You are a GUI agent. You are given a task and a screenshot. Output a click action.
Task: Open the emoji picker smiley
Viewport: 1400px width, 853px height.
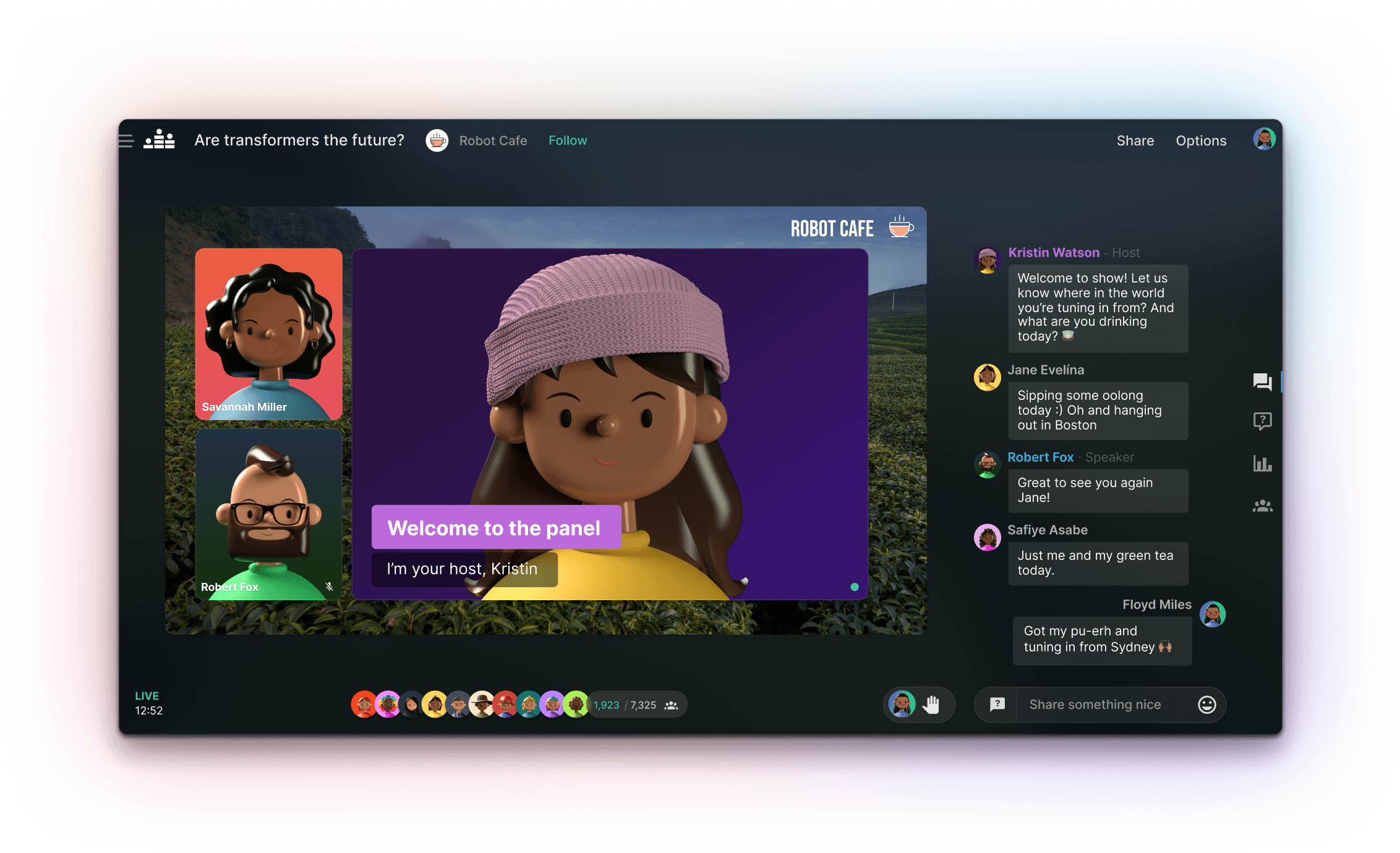(1206, 705)
